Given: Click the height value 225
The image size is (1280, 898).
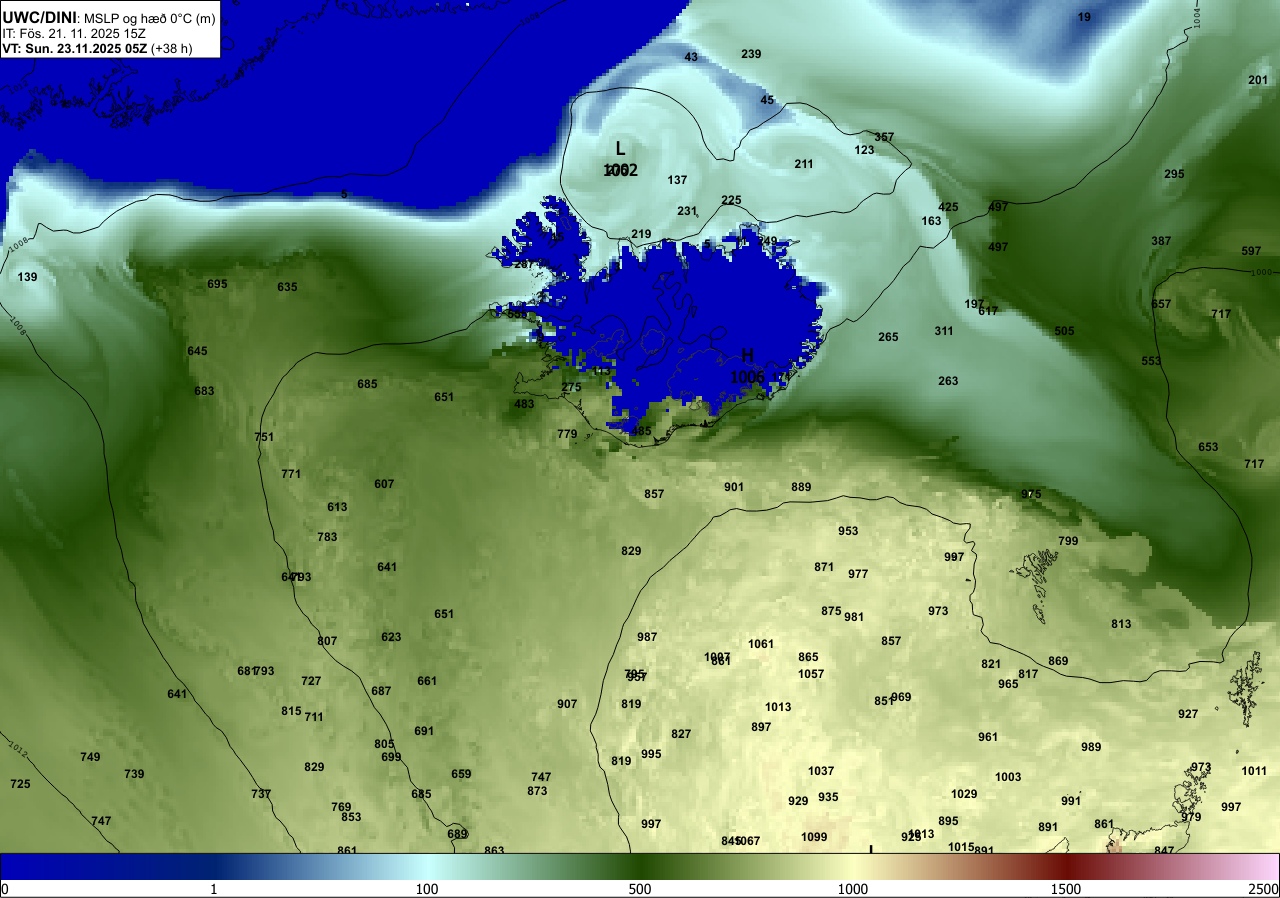Looking at the screenshot, I should [731, 200].
